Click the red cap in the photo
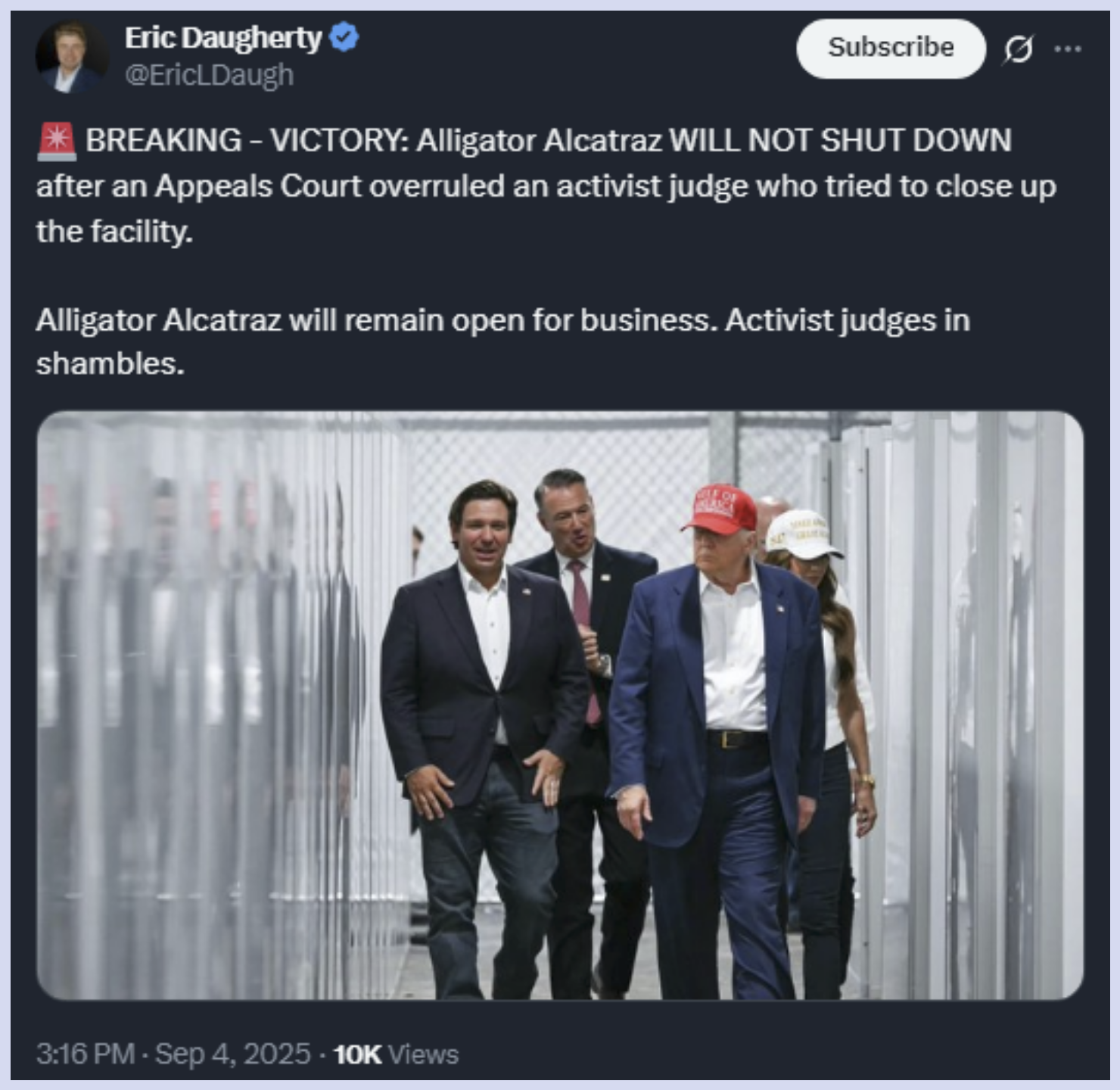 (x=720, y=508)
